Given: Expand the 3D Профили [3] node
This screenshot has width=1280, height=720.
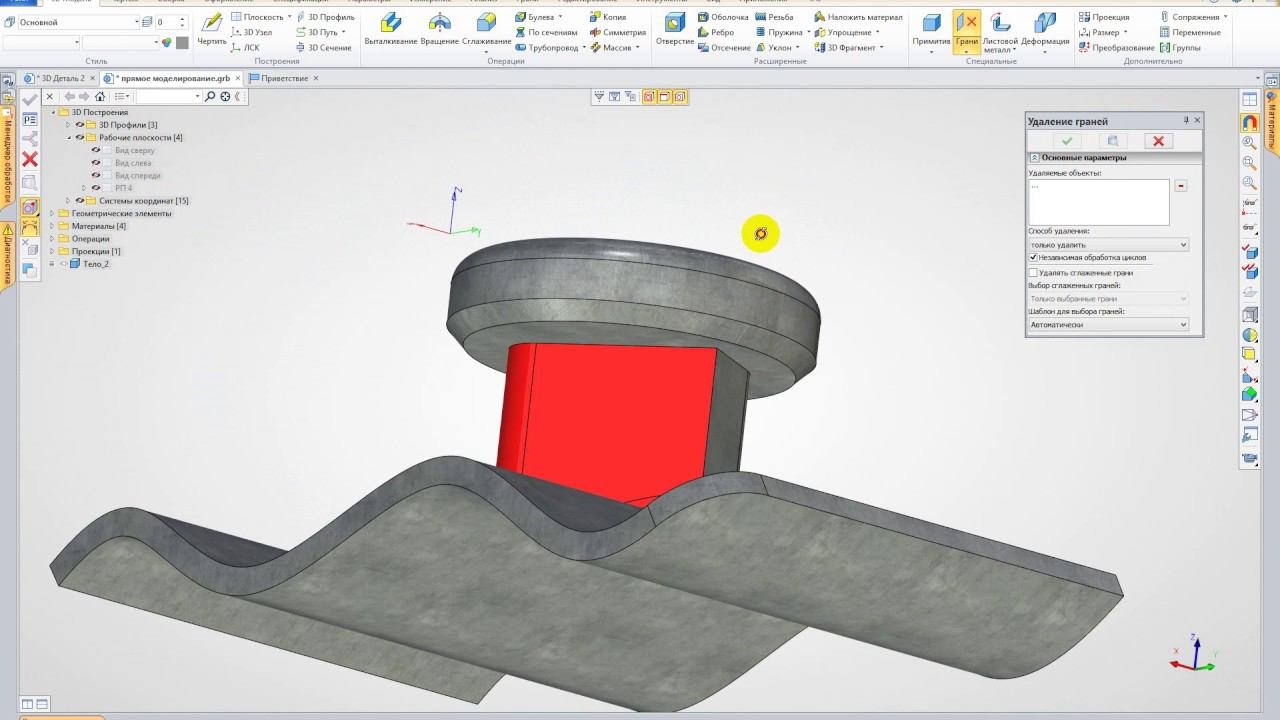Looking at the screenshot, I should click(x=68, y=125).
